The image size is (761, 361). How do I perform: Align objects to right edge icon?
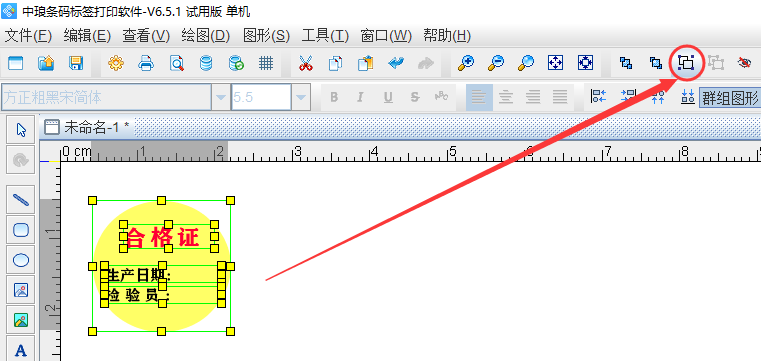click(x=629, y=97)
